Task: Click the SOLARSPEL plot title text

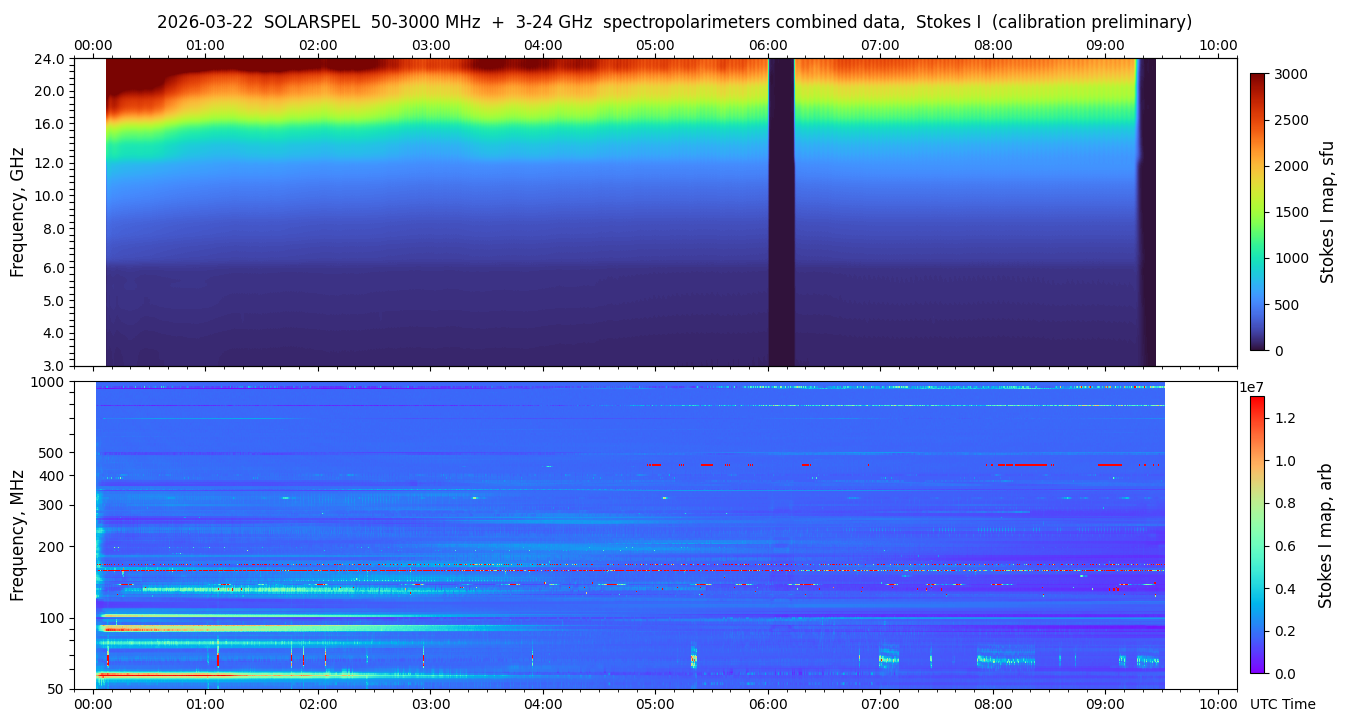Action: click(x=674, y=22)
